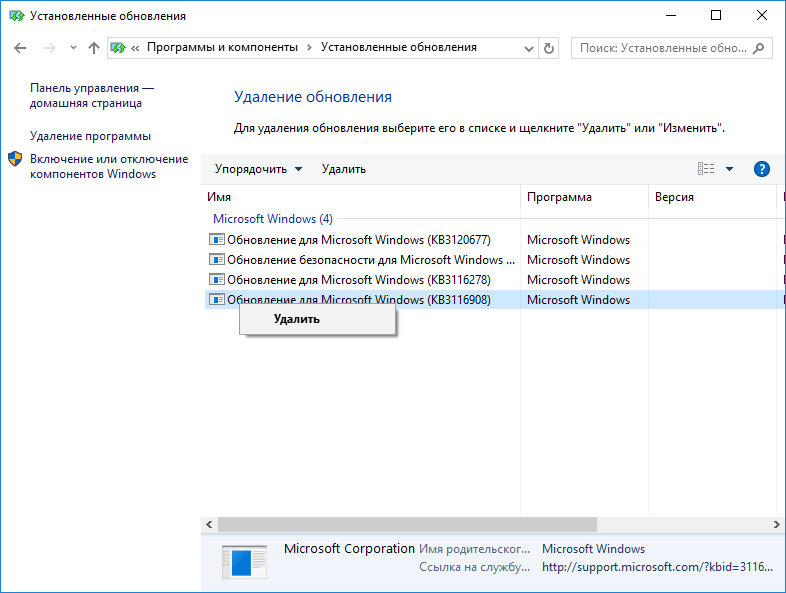Click the icon of update KB3116278

[x=217, y=280]
